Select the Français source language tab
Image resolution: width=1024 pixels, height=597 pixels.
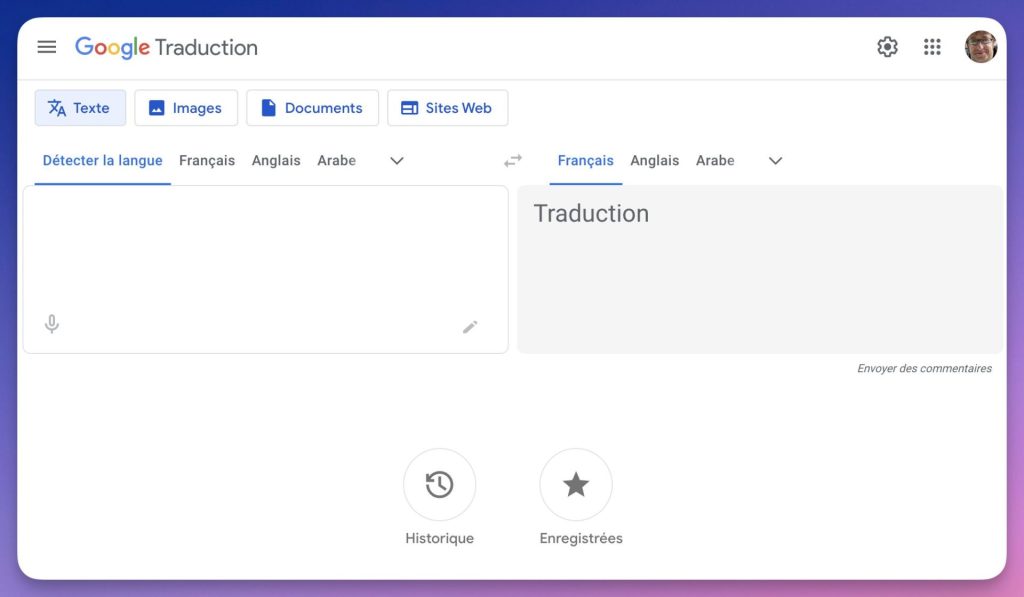[206, 160]
